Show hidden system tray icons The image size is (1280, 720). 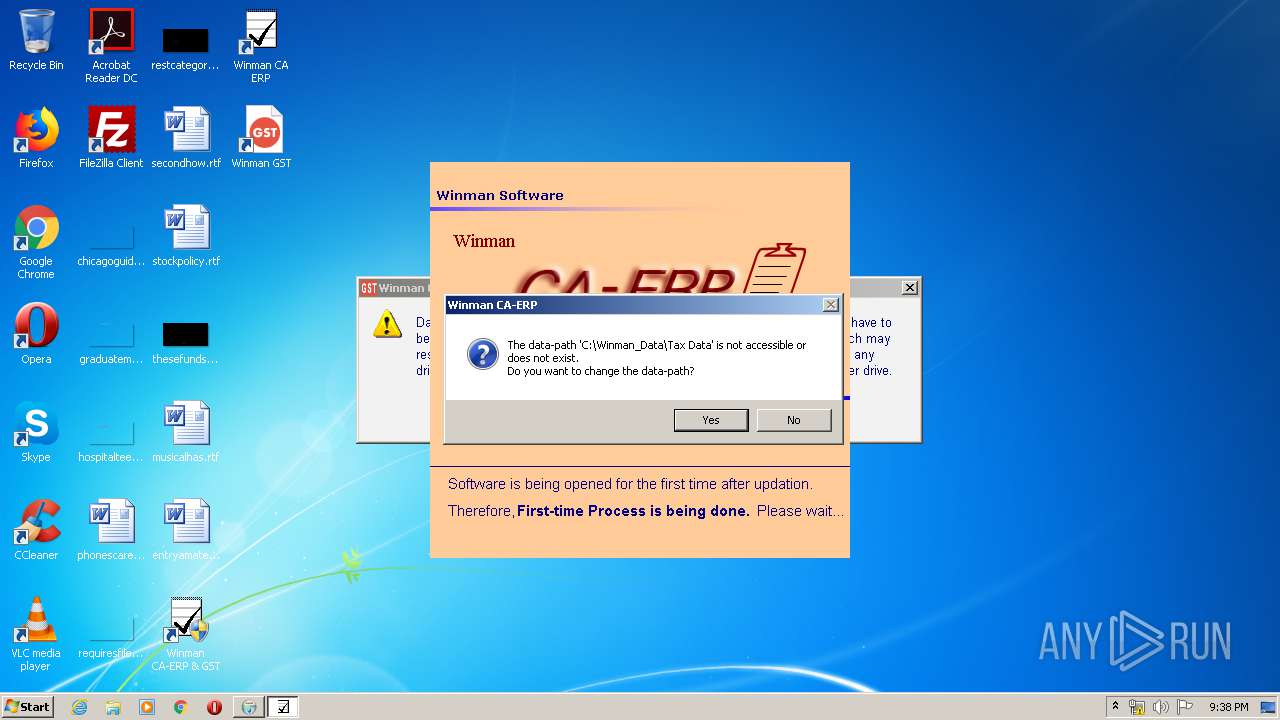tap(1115, 707)
